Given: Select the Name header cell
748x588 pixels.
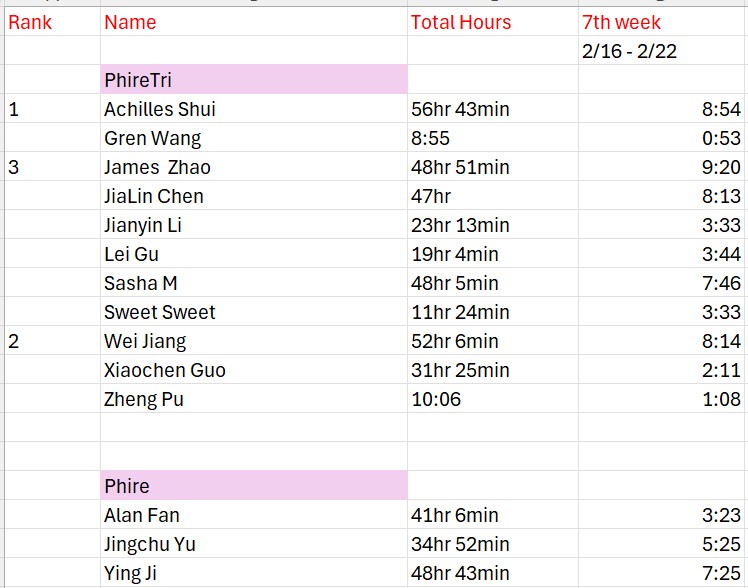Looking at the screenshot, I should point(254,22).
